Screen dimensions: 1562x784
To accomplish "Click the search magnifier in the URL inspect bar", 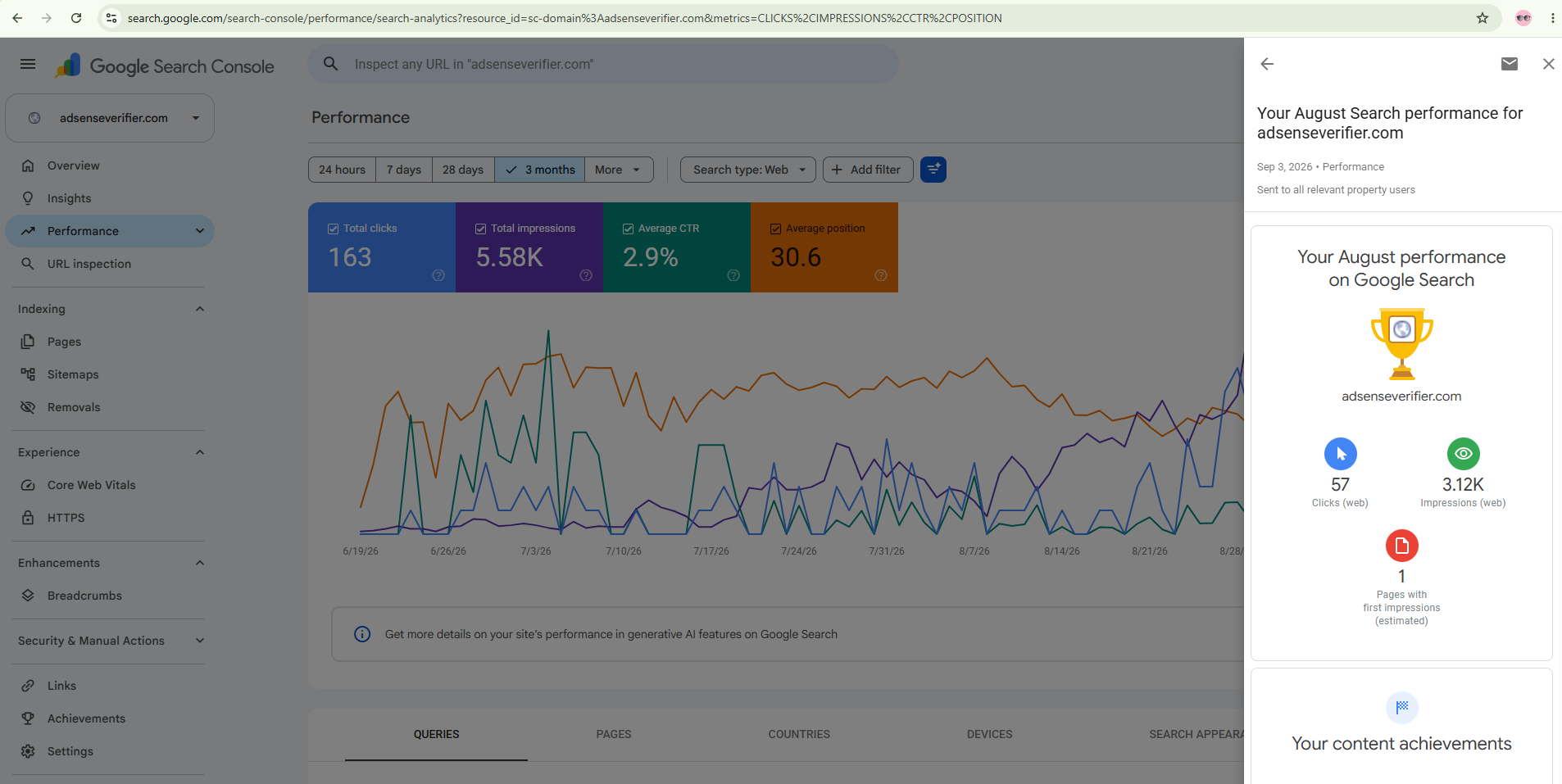I will pyautogui.click(x=330, y=64).
